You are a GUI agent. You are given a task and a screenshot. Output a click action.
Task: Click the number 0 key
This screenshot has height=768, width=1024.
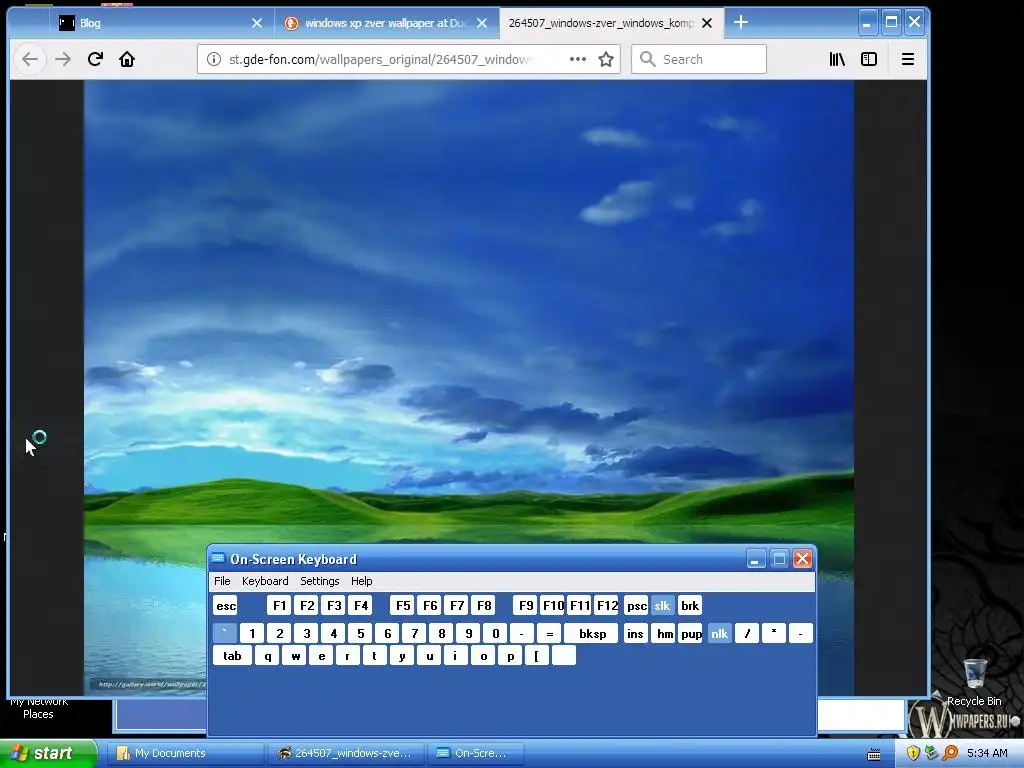coord(495,633)
